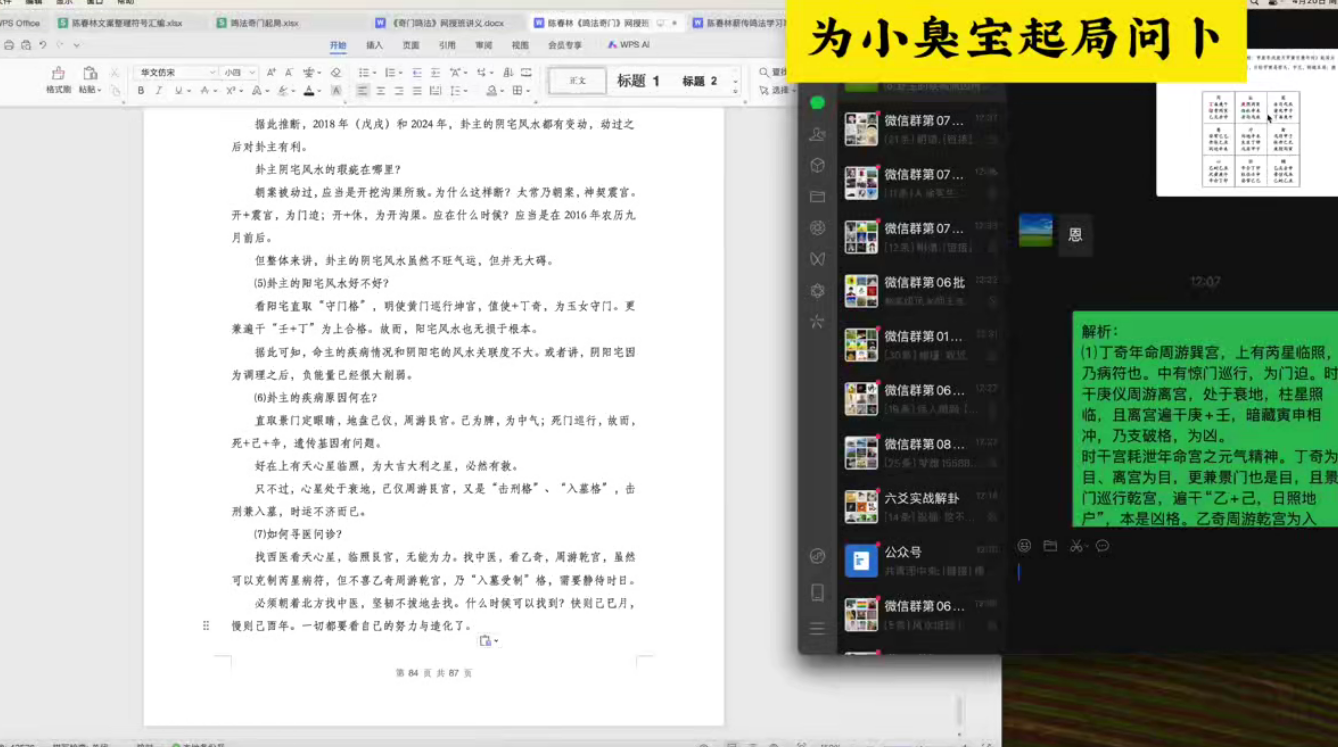
Task: Click the Paste (粘贴) clipboard icon
Action: (90, 73)
